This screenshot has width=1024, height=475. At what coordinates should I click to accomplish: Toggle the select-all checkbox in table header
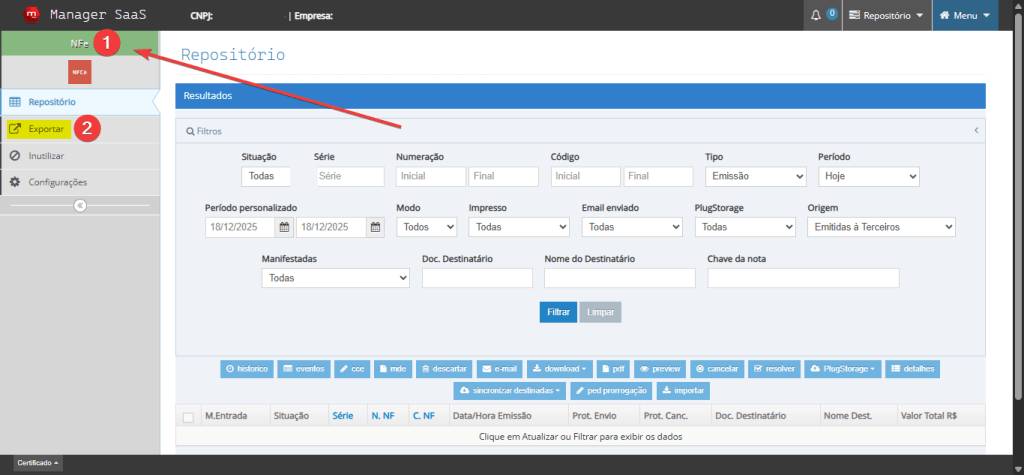pos(188,416)
